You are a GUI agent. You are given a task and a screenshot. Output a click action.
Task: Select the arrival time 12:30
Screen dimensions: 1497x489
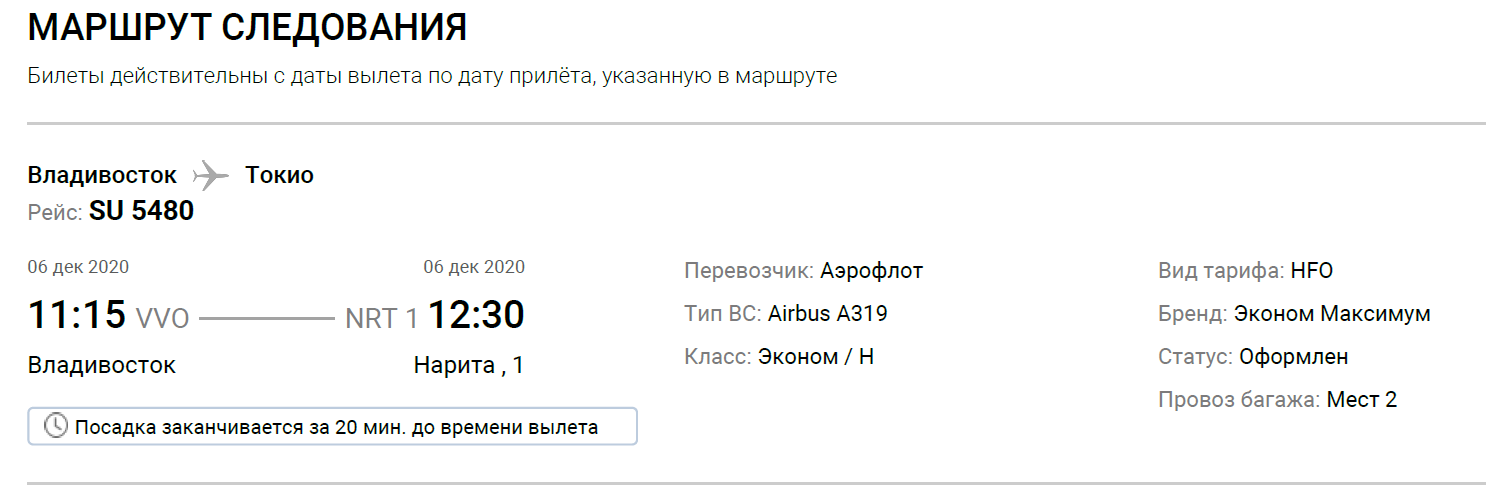coord(476,315)
